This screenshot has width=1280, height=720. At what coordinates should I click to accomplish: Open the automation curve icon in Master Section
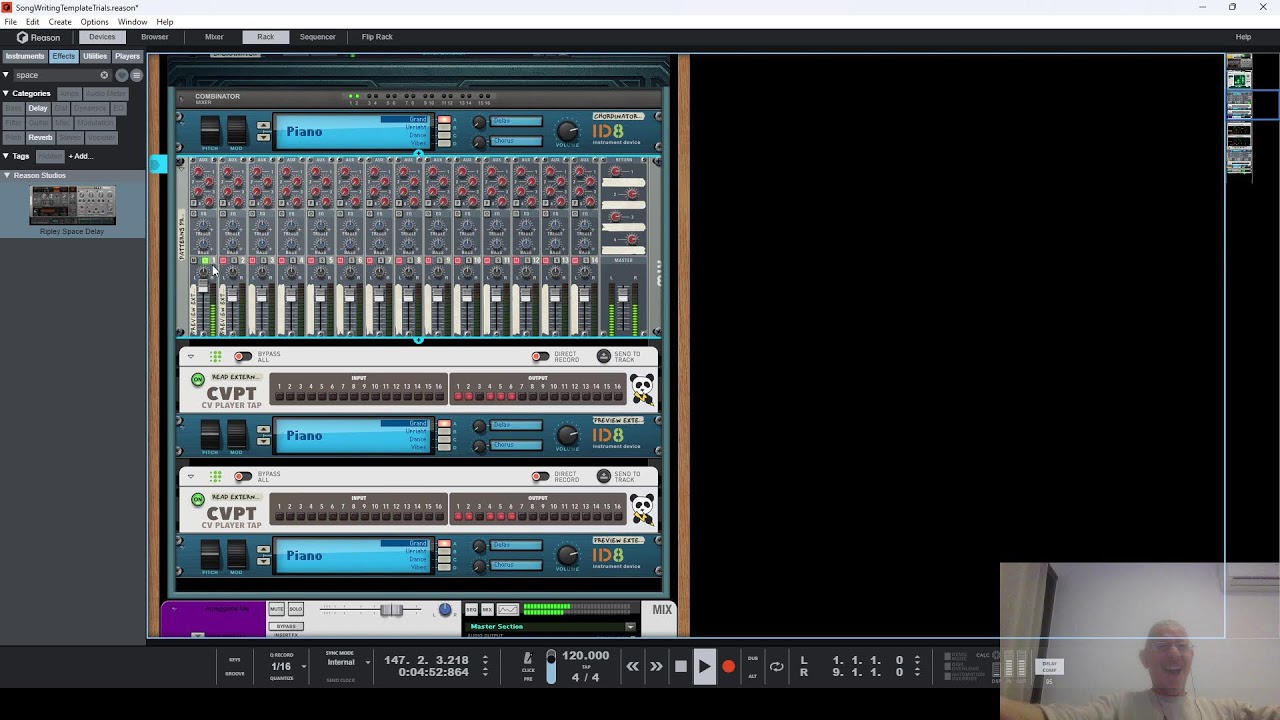(x=508, y=609)
